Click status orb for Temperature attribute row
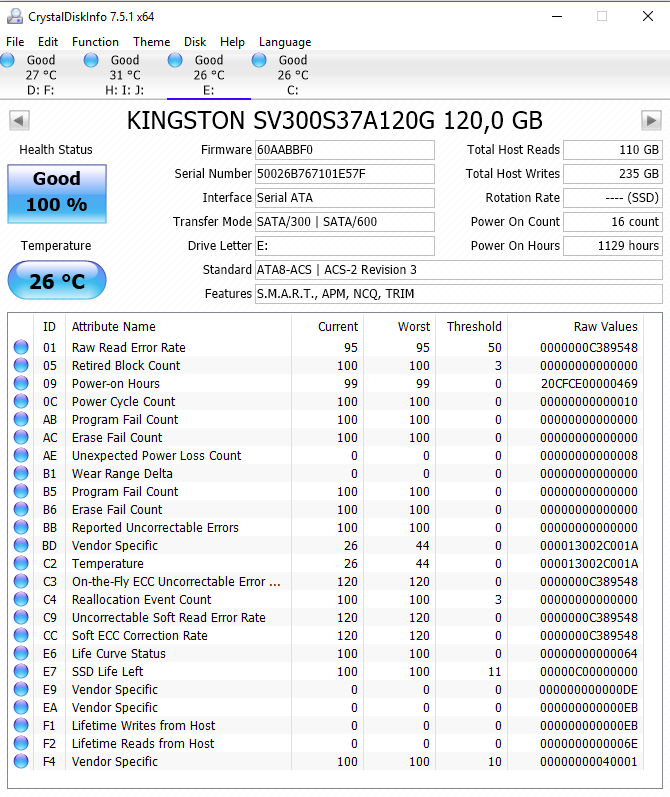The height and width of the screenshot is (797, 670). tap(21, 563)
